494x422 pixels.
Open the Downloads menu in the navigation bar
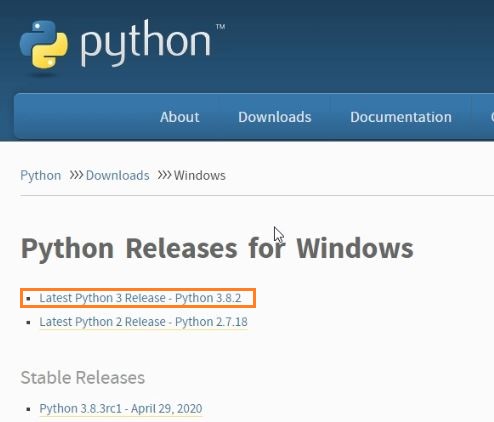[275, 117]
